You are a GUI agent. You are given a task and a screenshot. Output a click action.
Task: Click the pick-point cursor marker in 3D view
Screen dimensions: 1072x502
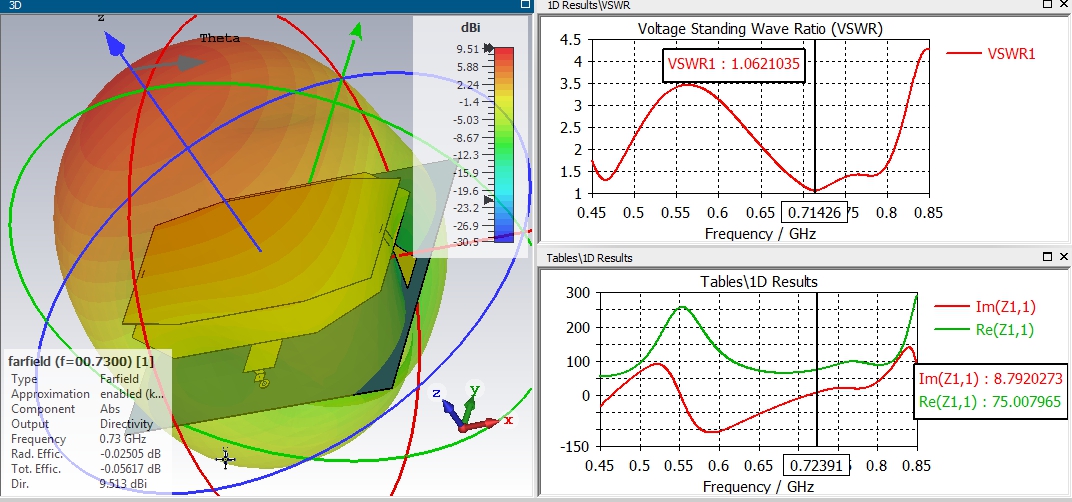click(226, 459)
